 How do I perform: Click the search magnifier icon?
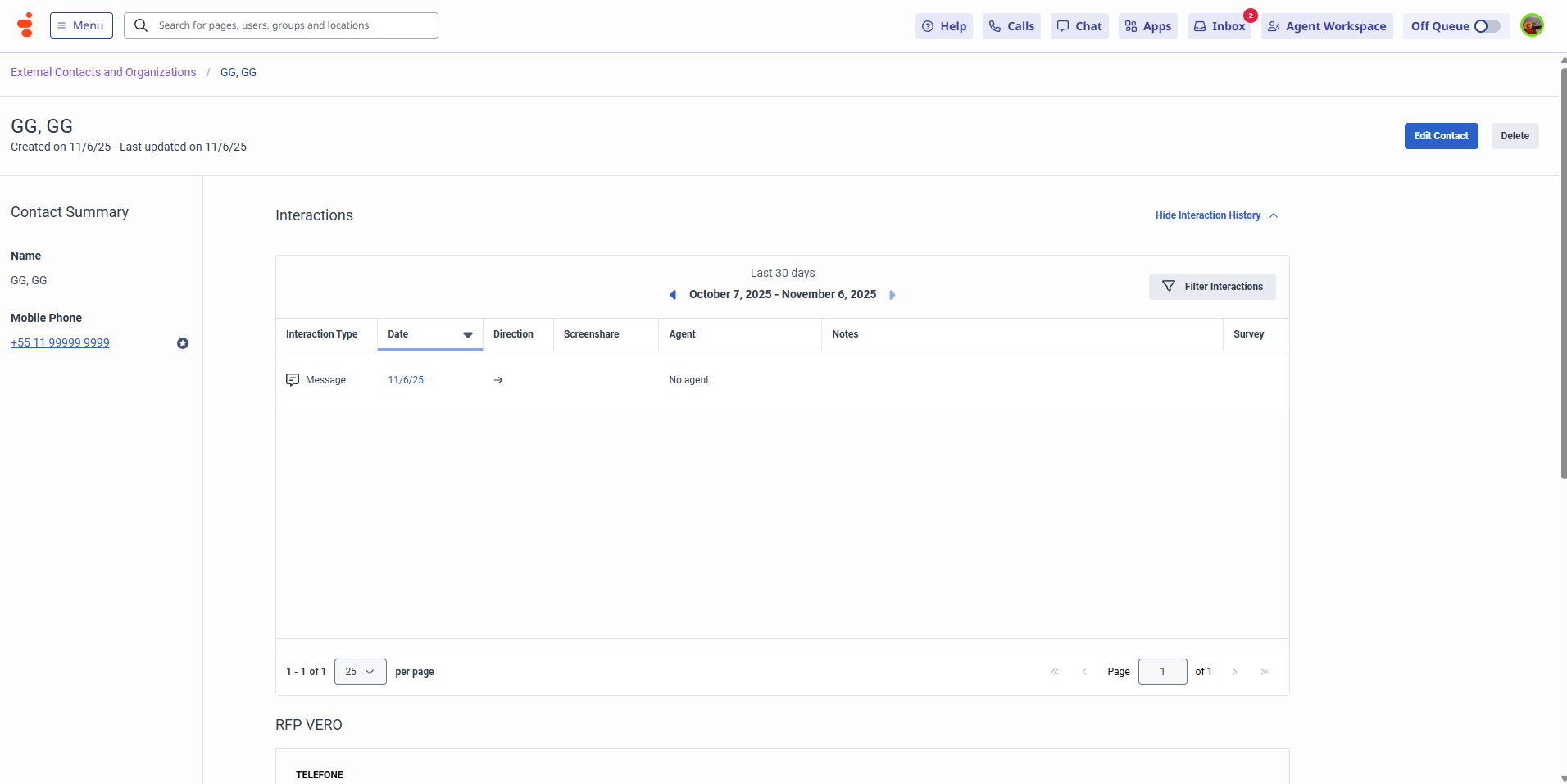141,25
